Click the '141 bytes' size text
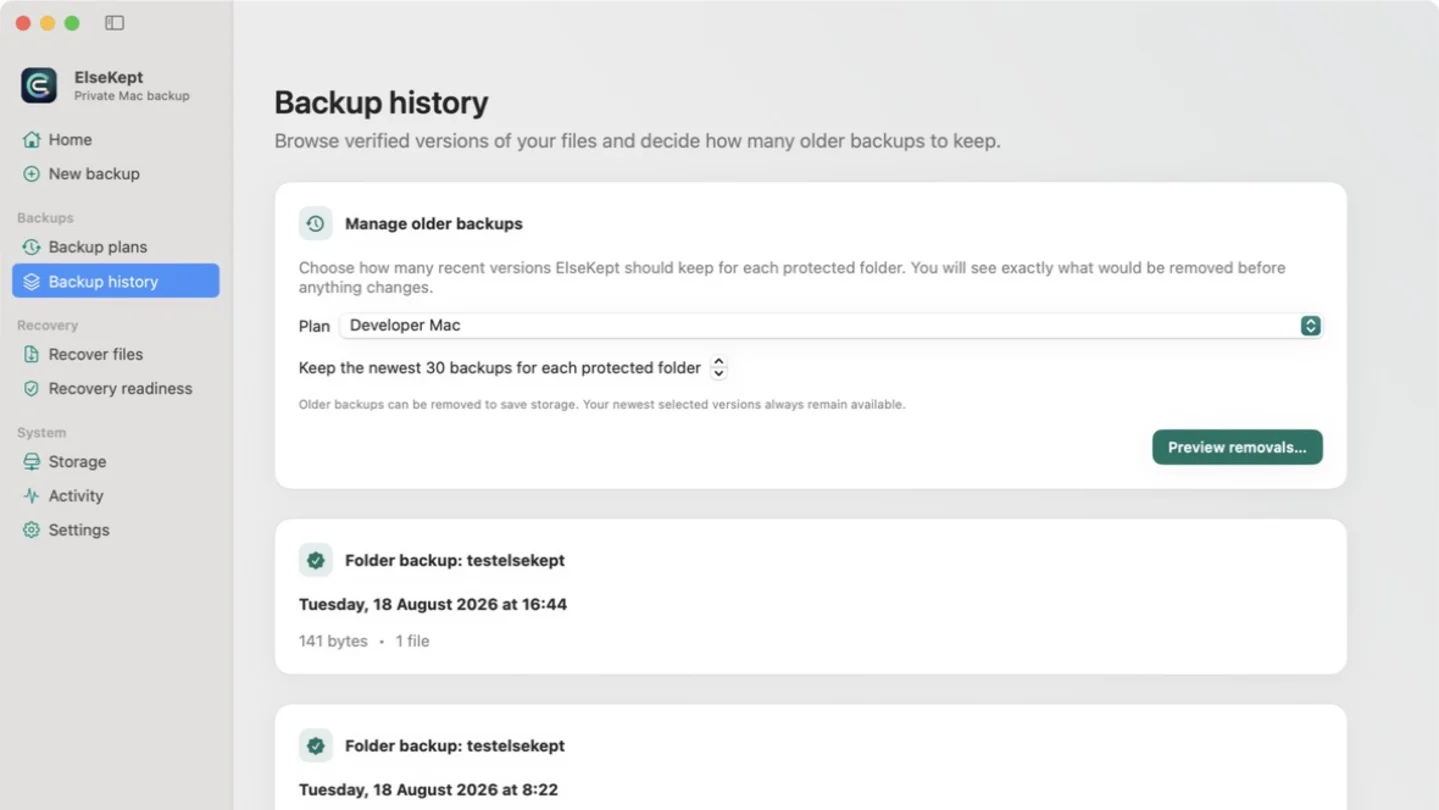Viewport: 1439px width, 810px height. pyautogui.click(x=333, y=642)
